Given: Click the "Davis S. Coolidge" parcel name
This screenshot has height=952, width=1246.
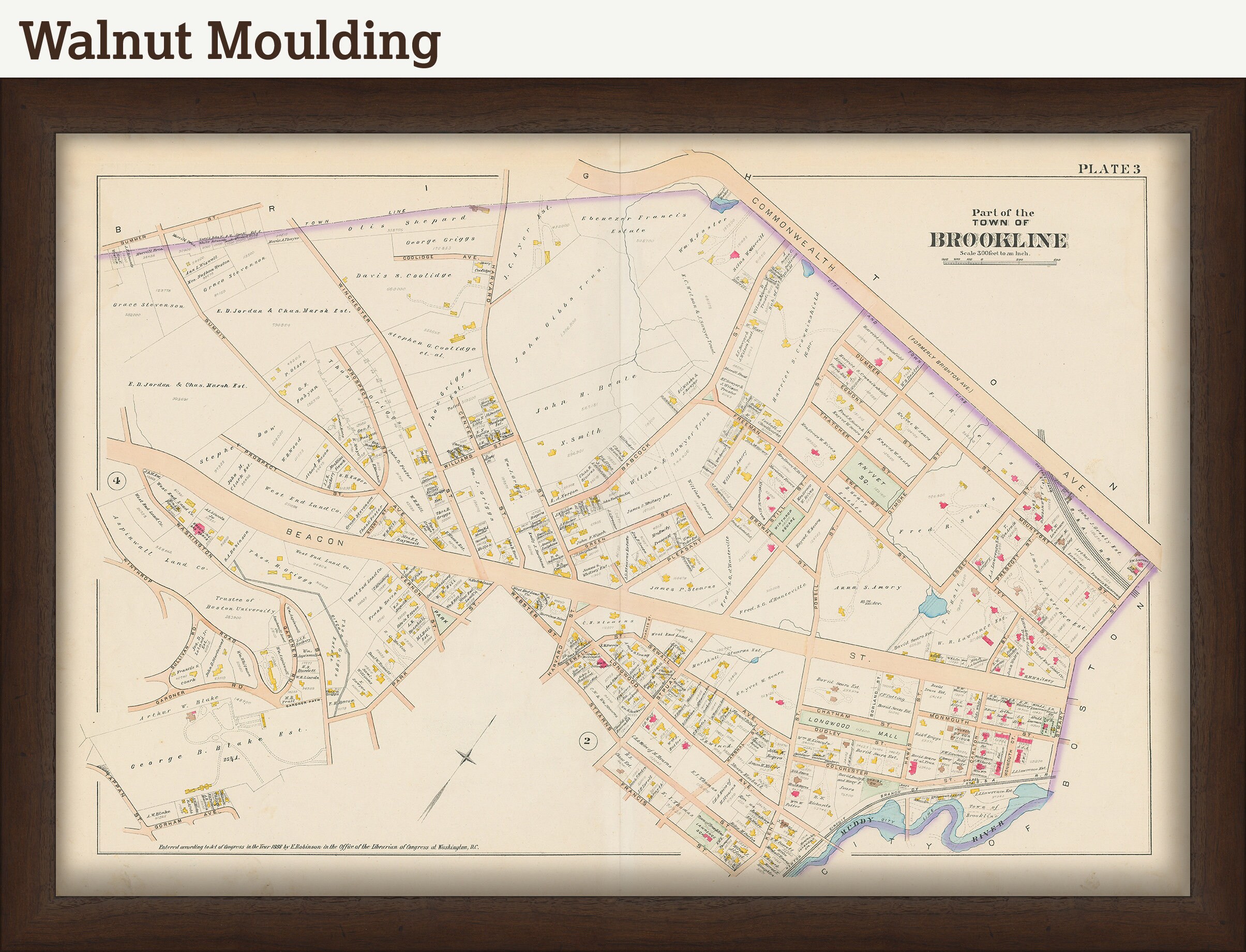Looking at the screenshot, I should tap(403, 276).
